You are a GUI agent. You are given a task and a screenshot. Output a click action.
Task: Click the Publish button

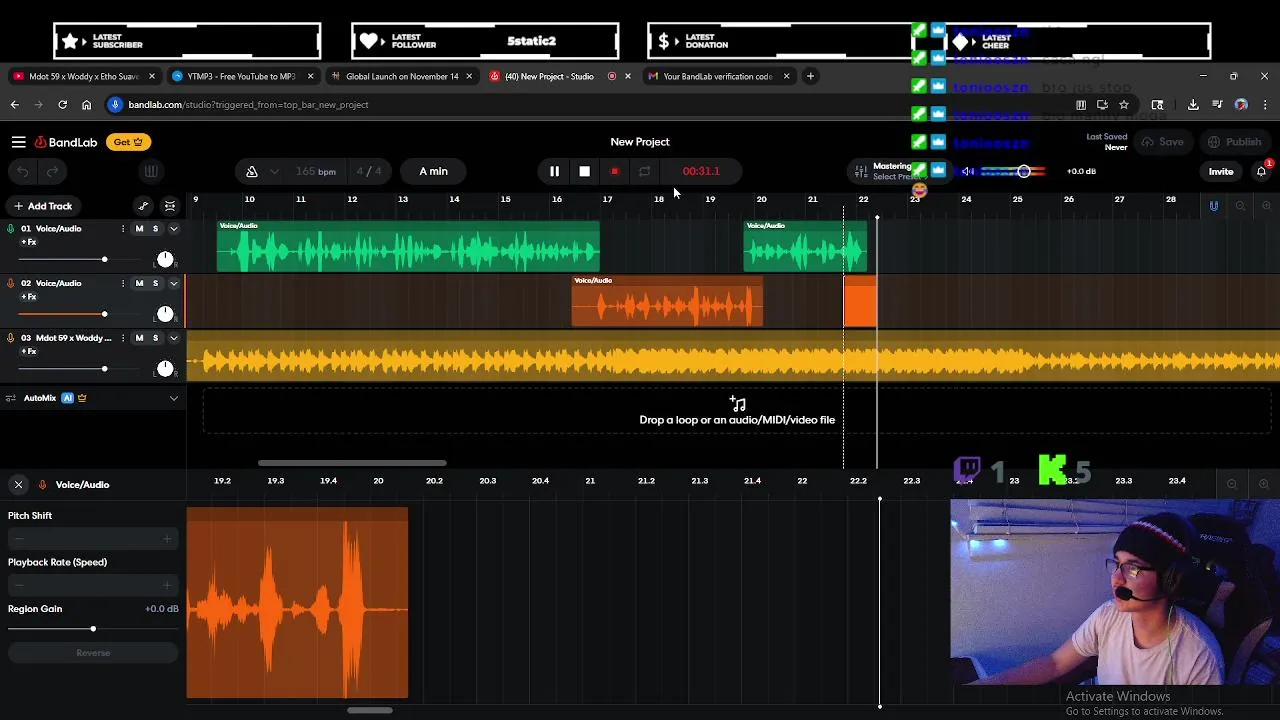(1235, 142)
